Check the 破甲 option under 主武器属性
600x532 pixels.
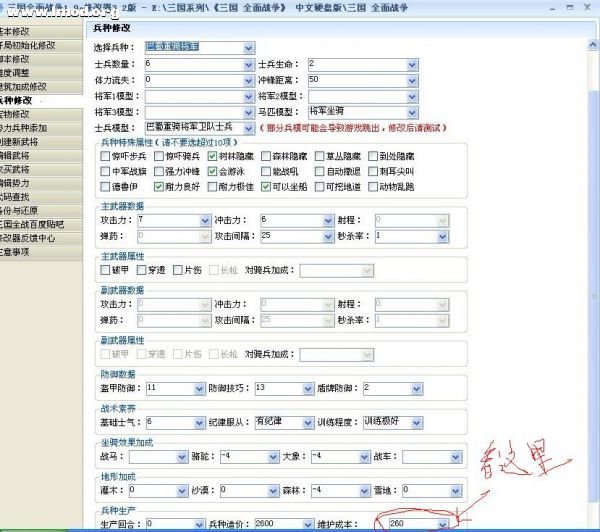coord(106,269)
